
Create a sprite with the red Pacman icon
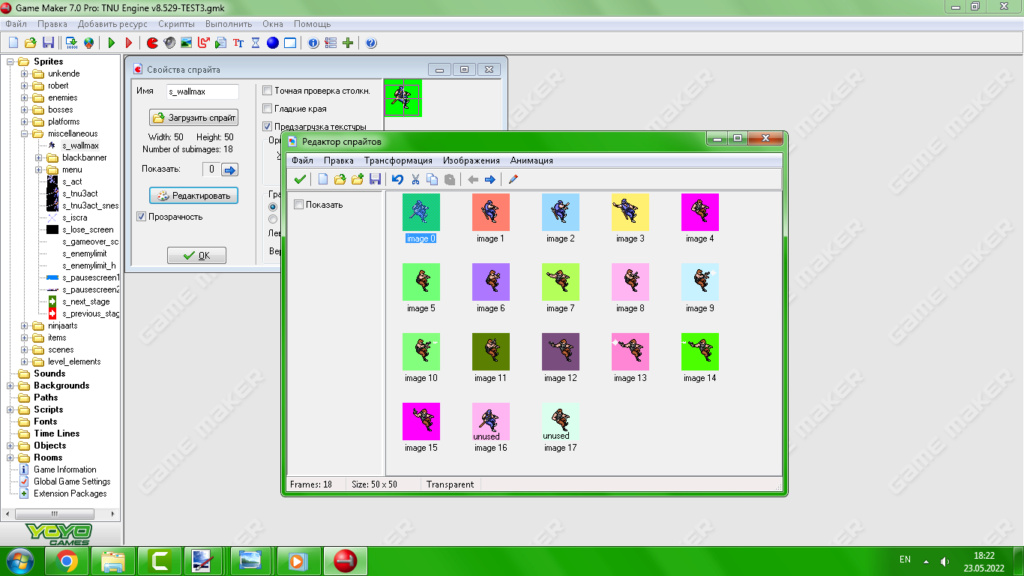(x=152, y=43)
